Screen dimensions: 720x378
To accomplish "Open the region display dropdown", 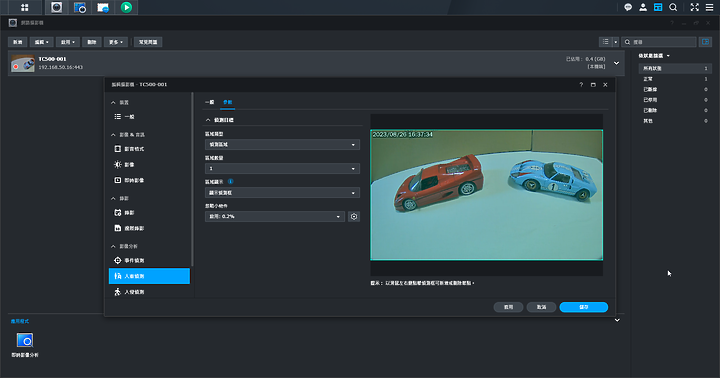I will [282, 192].
